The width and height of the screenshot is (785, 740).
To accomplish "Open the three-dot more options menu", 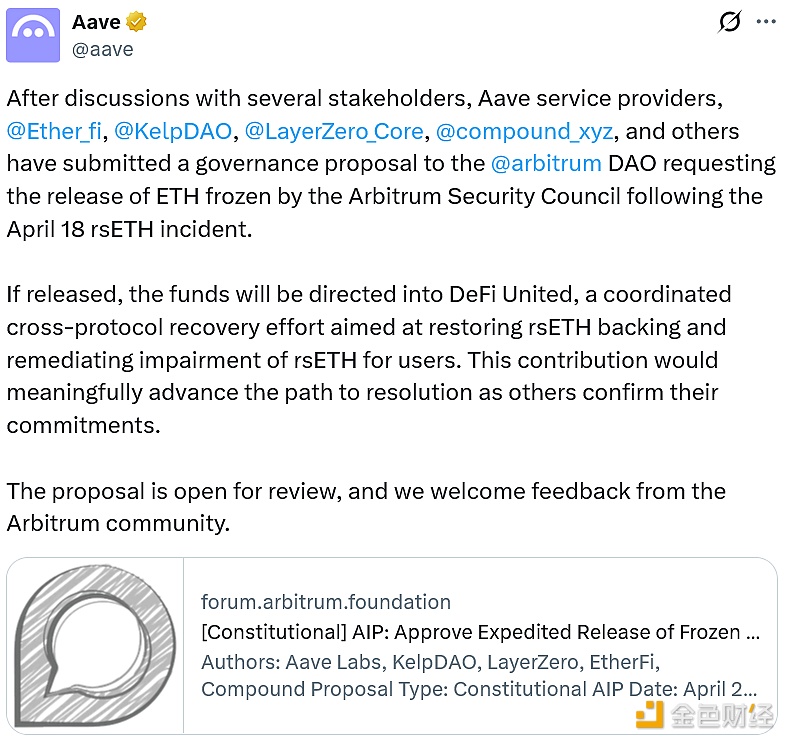I will tap(765, 21).
